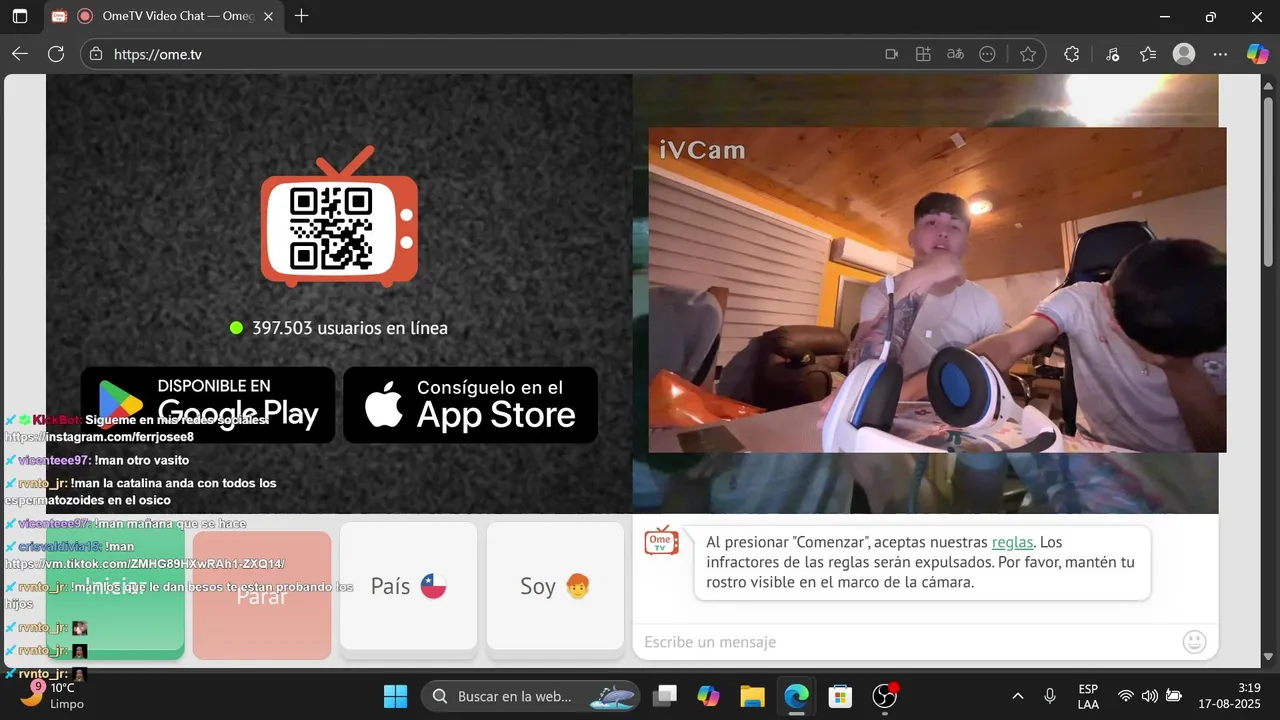This screenshot has height=720, width=1280.
Task: Click the 397.503 usuarios en línea counter
Action: point(339,328)
